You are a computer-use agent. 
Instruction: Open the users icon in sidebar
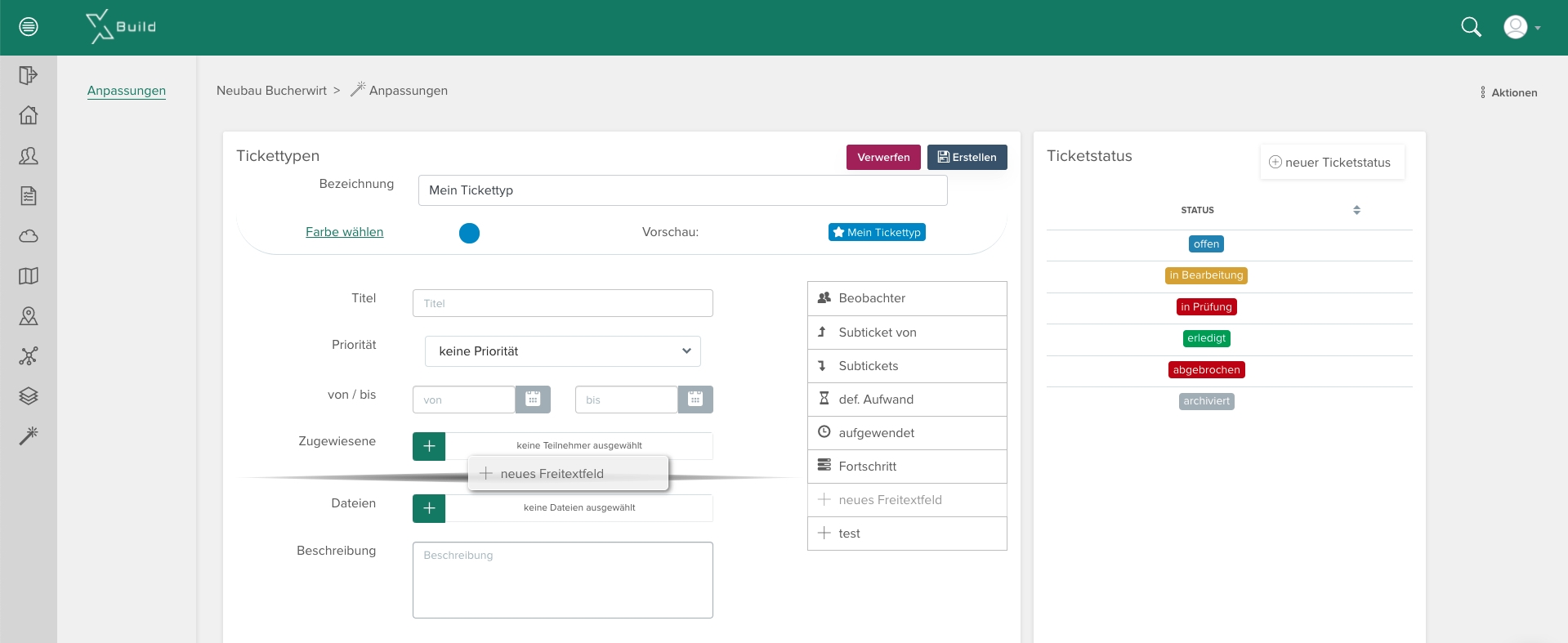29,155
